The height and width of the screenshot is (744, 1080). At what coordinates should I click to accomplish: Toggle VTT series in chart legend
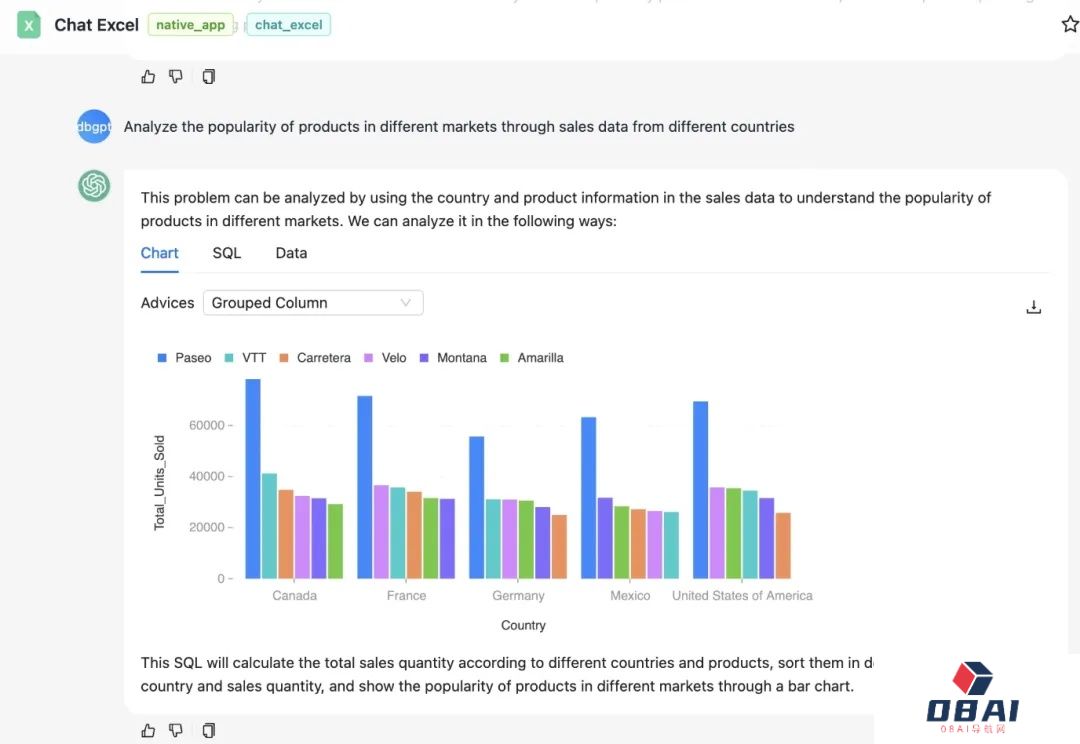pos(245,358)
